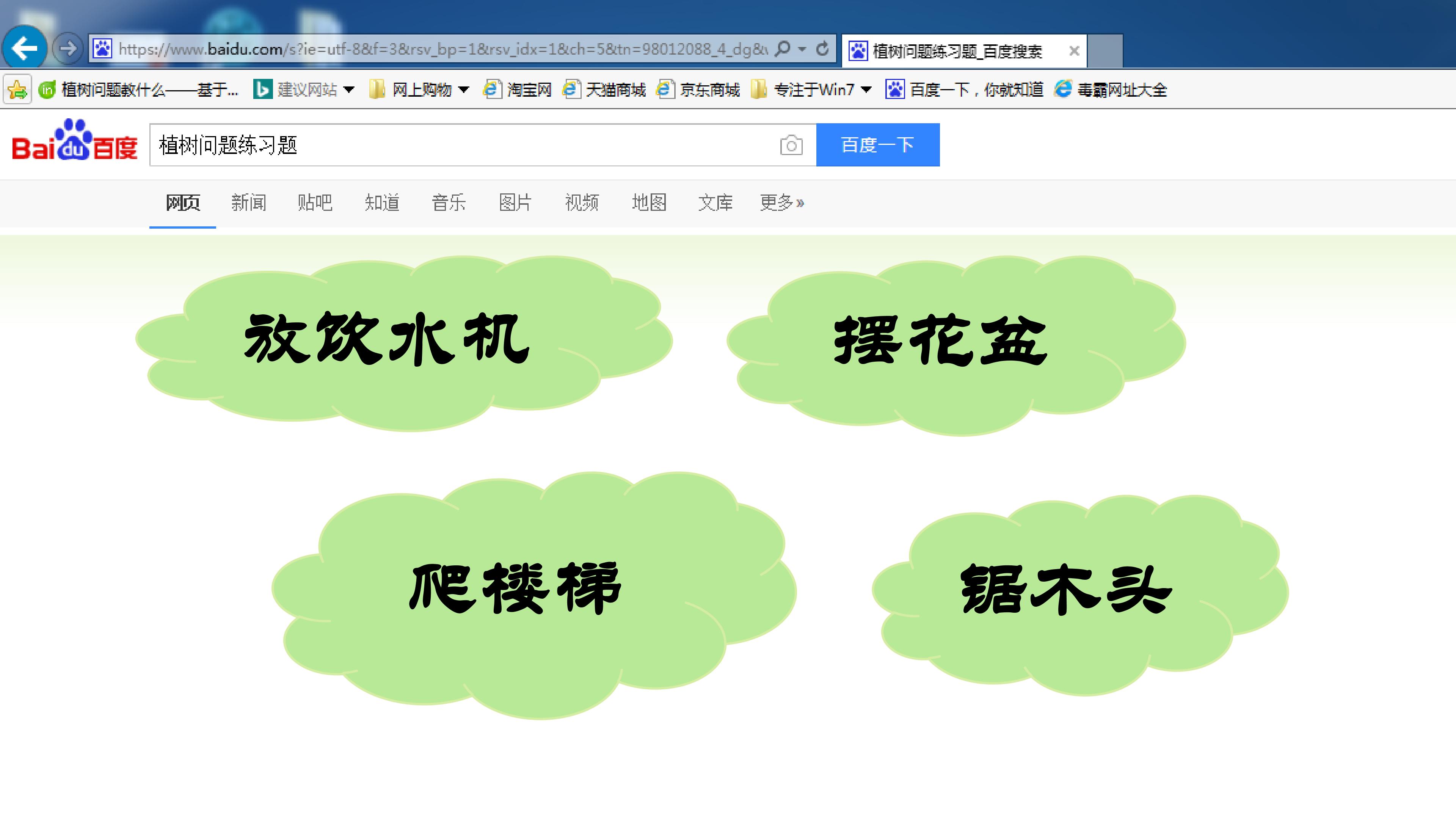The height and width of the screenshot is (819, 1456).
Task: Click the search magnifier icon in address bar
Action: click(782, 49)
